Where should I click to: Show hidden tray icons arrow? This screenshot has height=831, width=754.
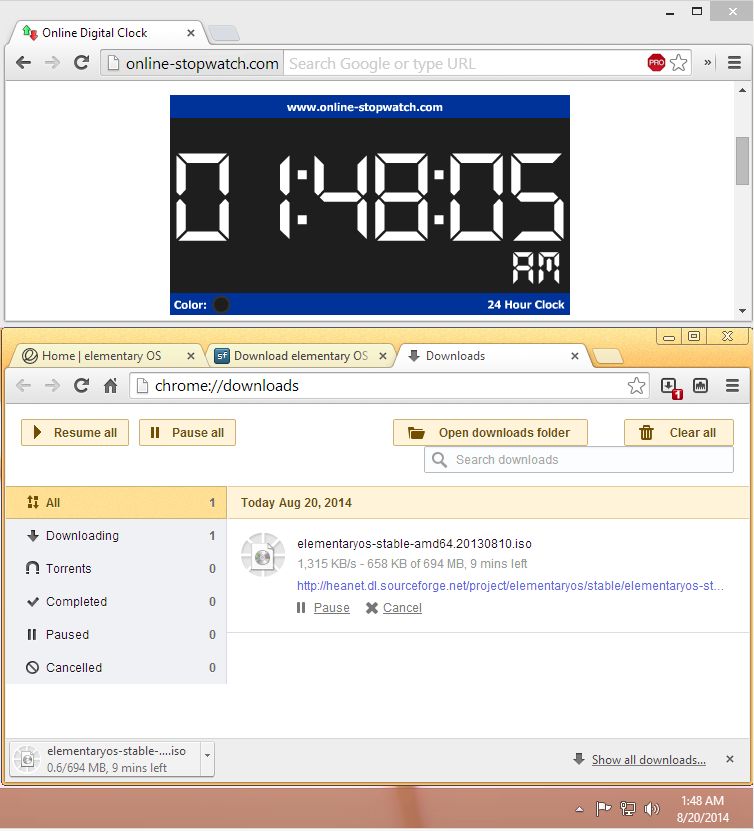tap(579, 809)
